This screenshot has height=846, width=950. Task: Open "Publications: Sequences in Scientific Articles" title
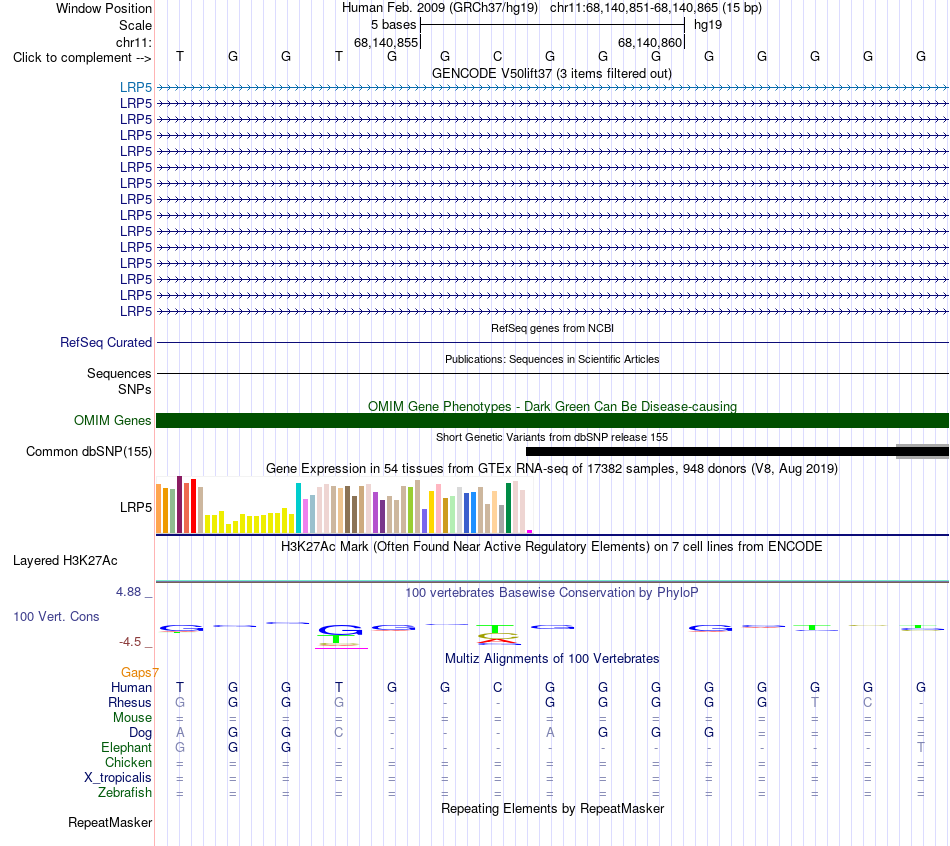[552, 359]
